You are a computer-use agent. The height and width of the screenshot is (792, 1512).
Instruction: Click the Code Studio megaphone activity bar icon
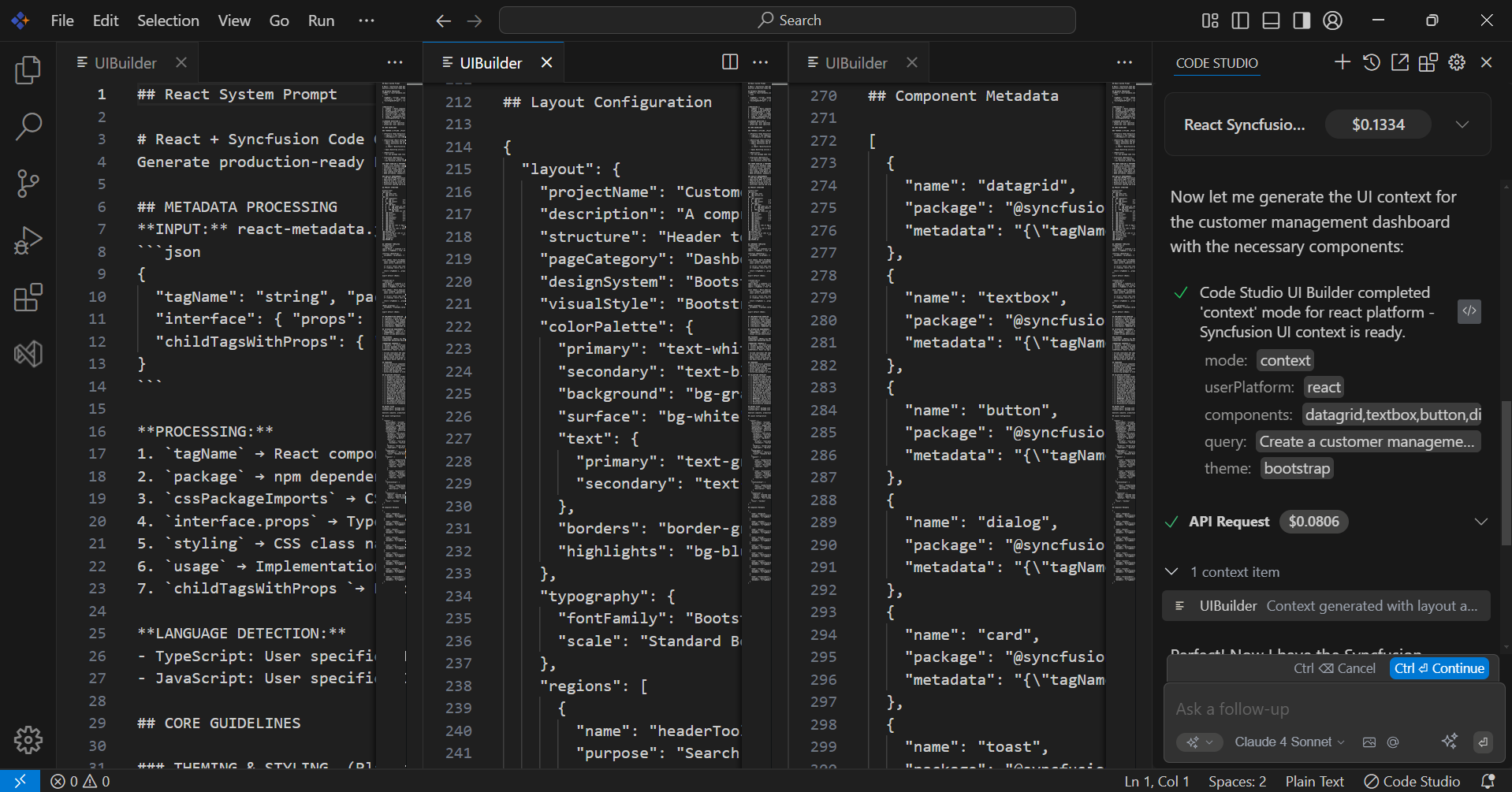click(28, 354)
